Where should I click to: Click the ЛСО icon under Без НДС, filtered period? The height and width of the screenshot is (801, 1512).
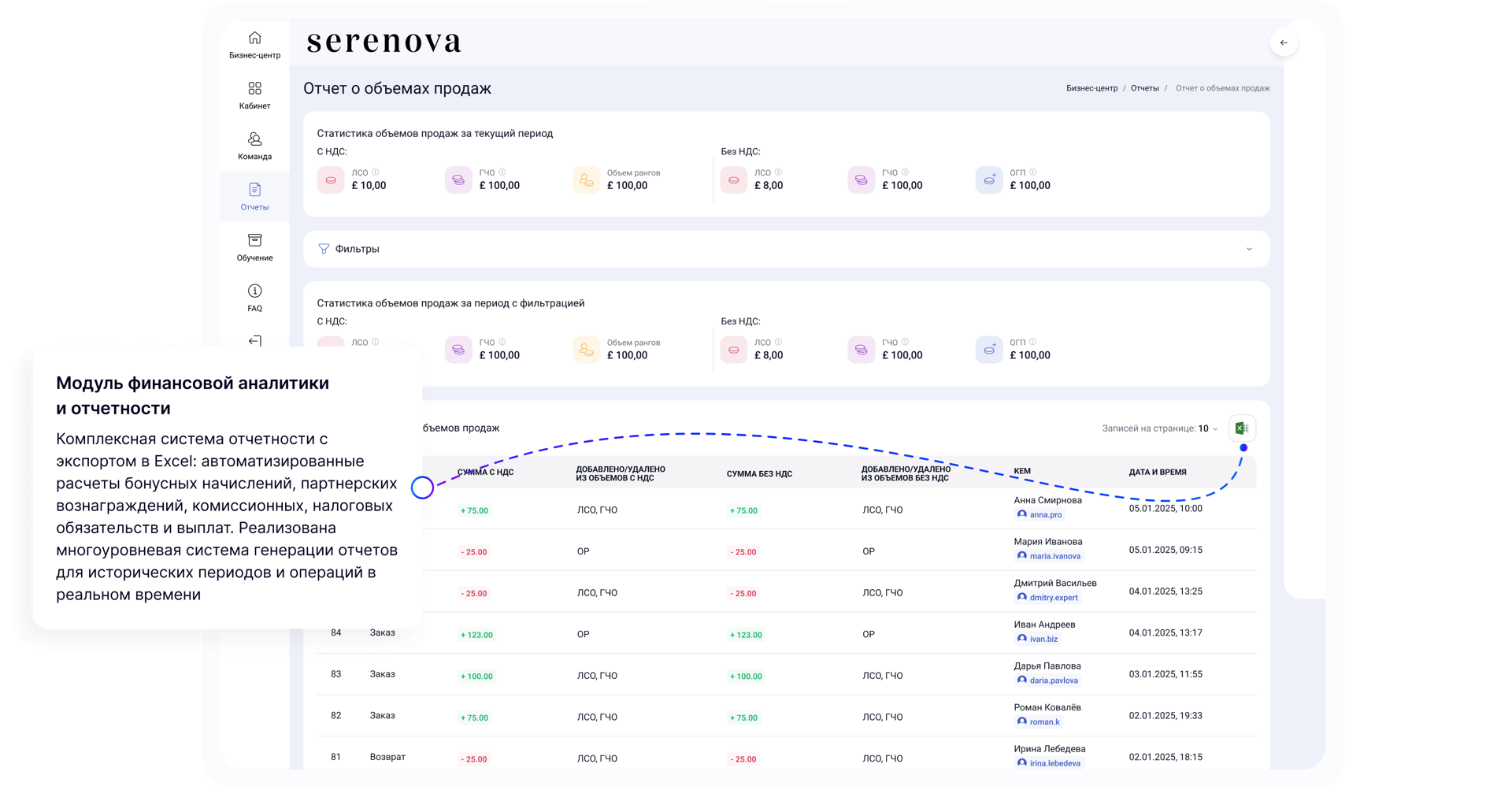pos(733,350)
